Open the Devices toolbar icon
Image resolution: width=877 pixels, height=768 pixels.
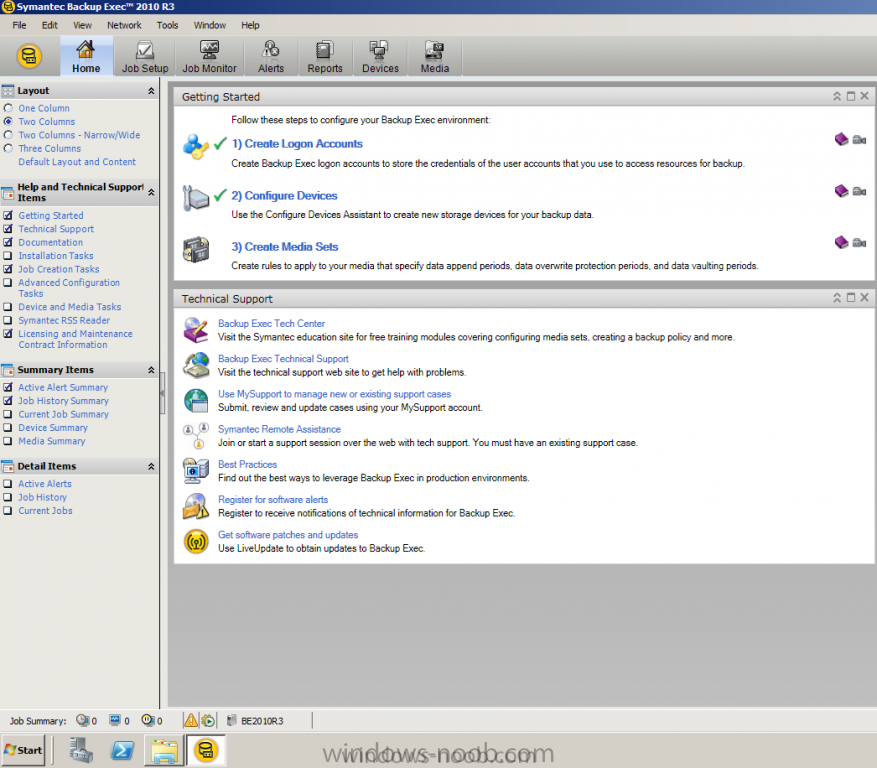380,56
